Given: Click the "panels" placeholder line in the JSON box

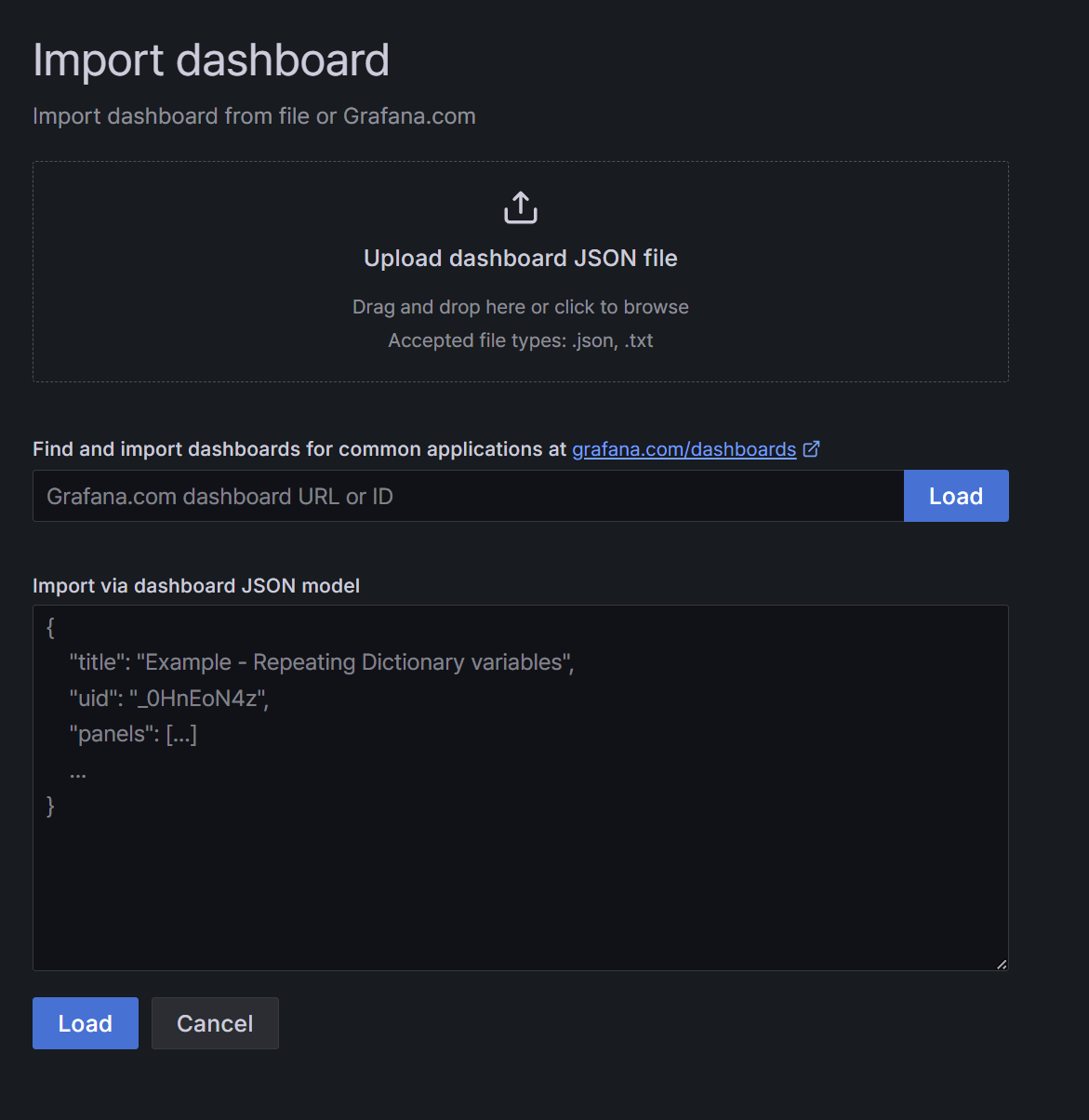Looking at the screenshot, I should tap(133, 734).
